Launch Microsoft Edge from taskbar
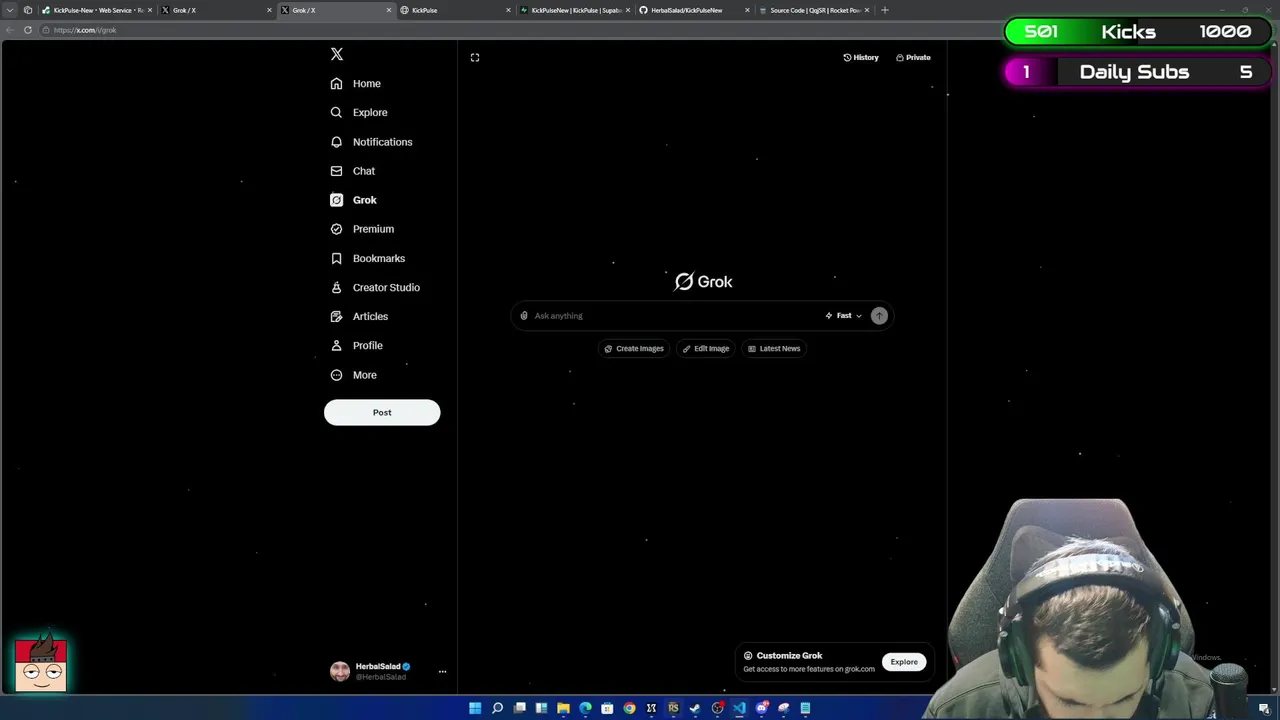 pos(585,708)
